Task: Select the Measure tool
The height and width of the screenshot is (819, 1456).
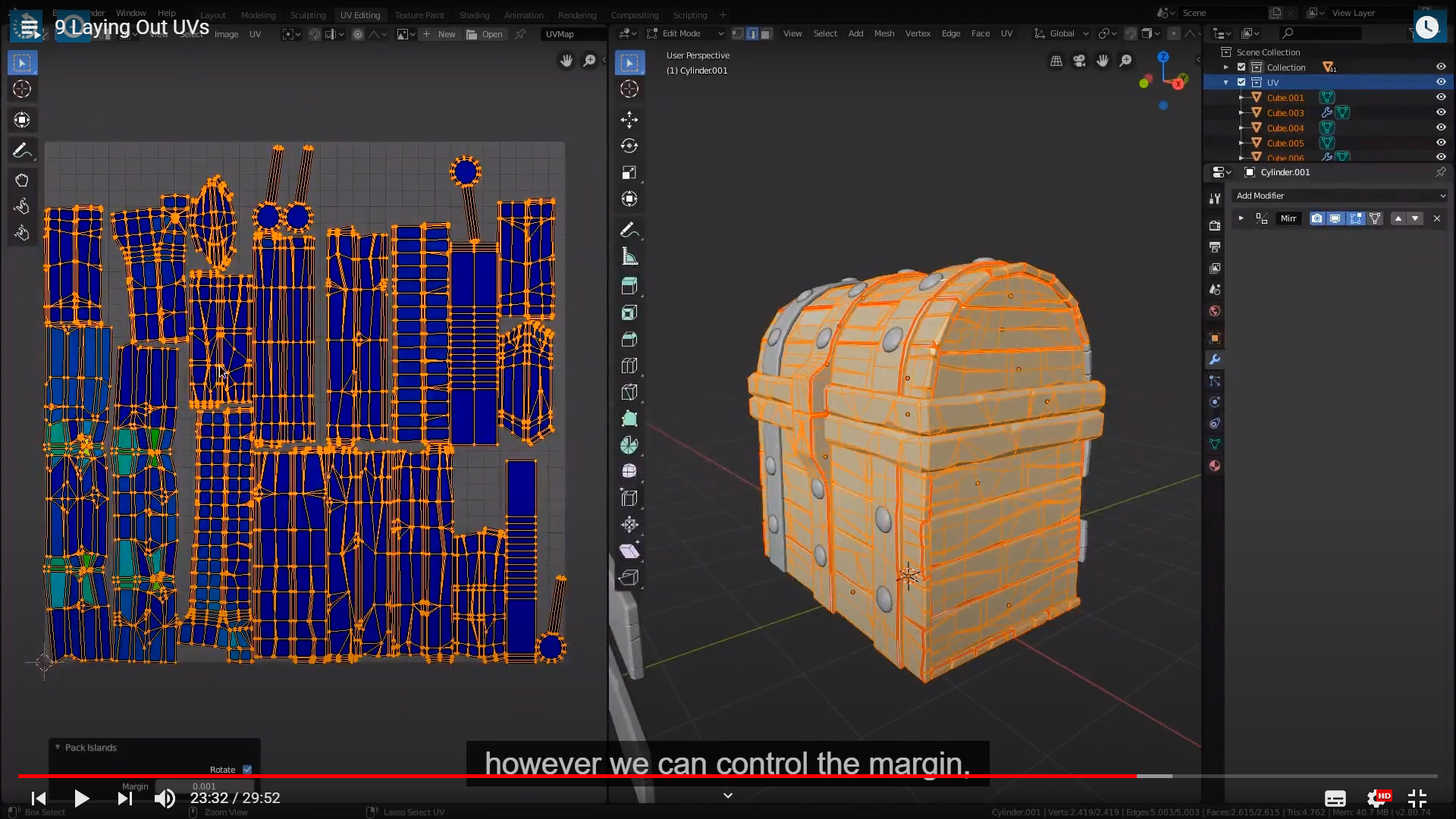Action: pyautogui.click(x=629, y=256)
